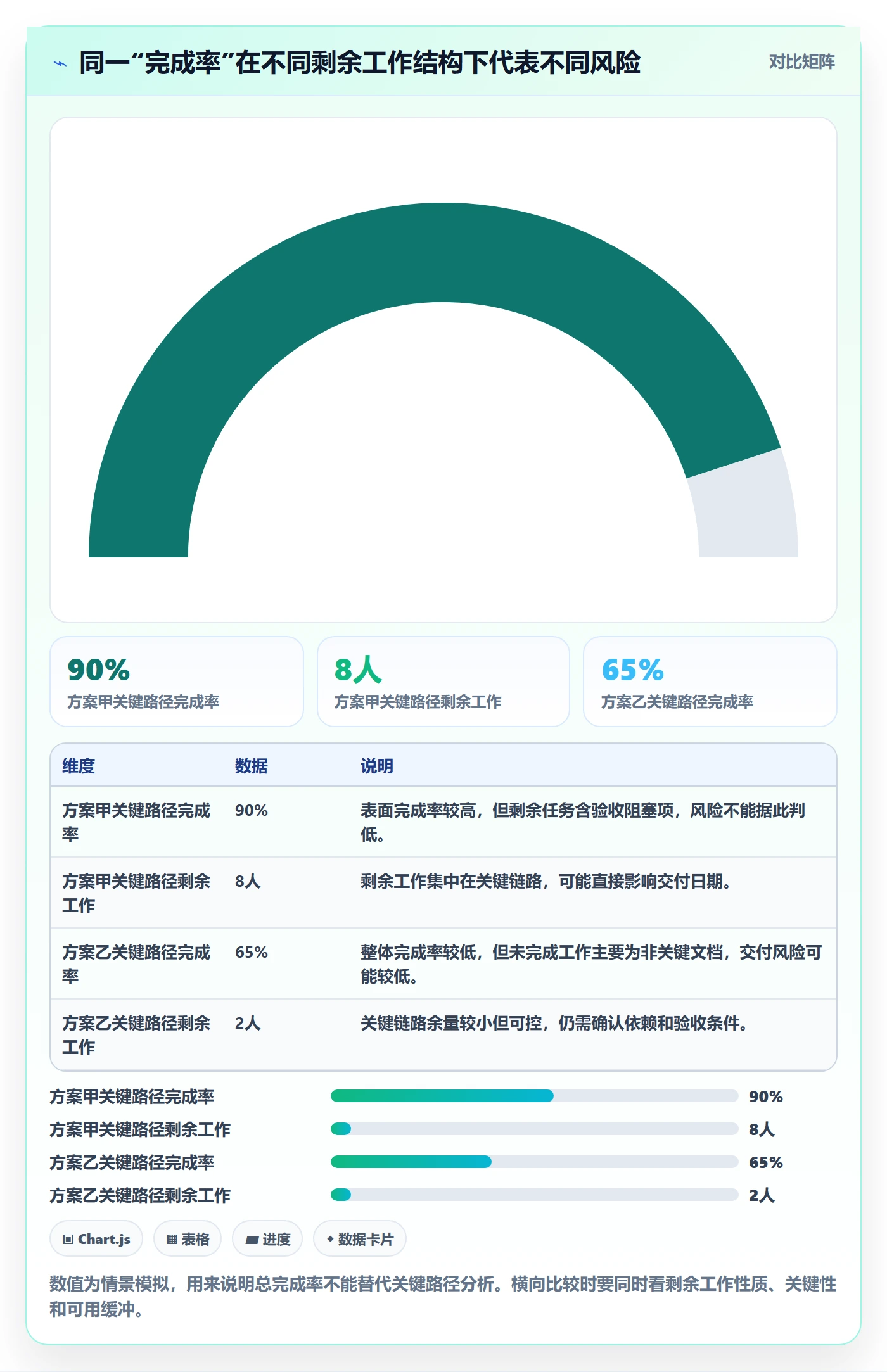887x1372 pixels.
Task: Select the 8人 value in the stat card
Action: 358,670
